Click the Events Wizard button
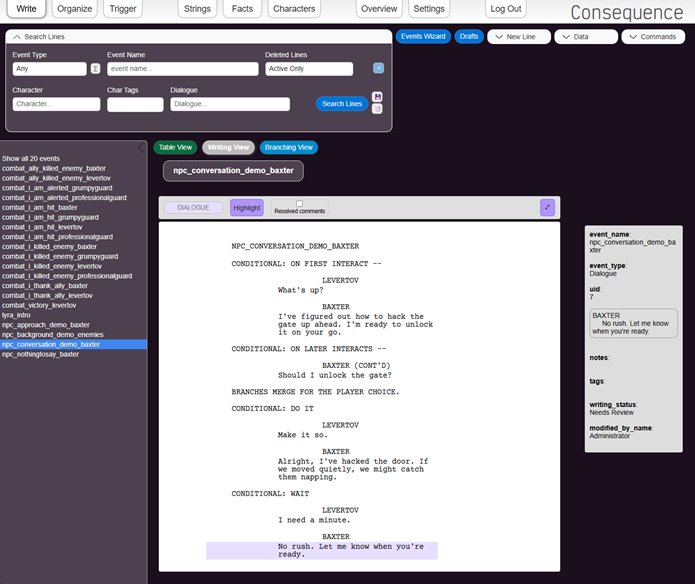The height and width of the screenshot is (584, 695). click(x=423, y=36)
